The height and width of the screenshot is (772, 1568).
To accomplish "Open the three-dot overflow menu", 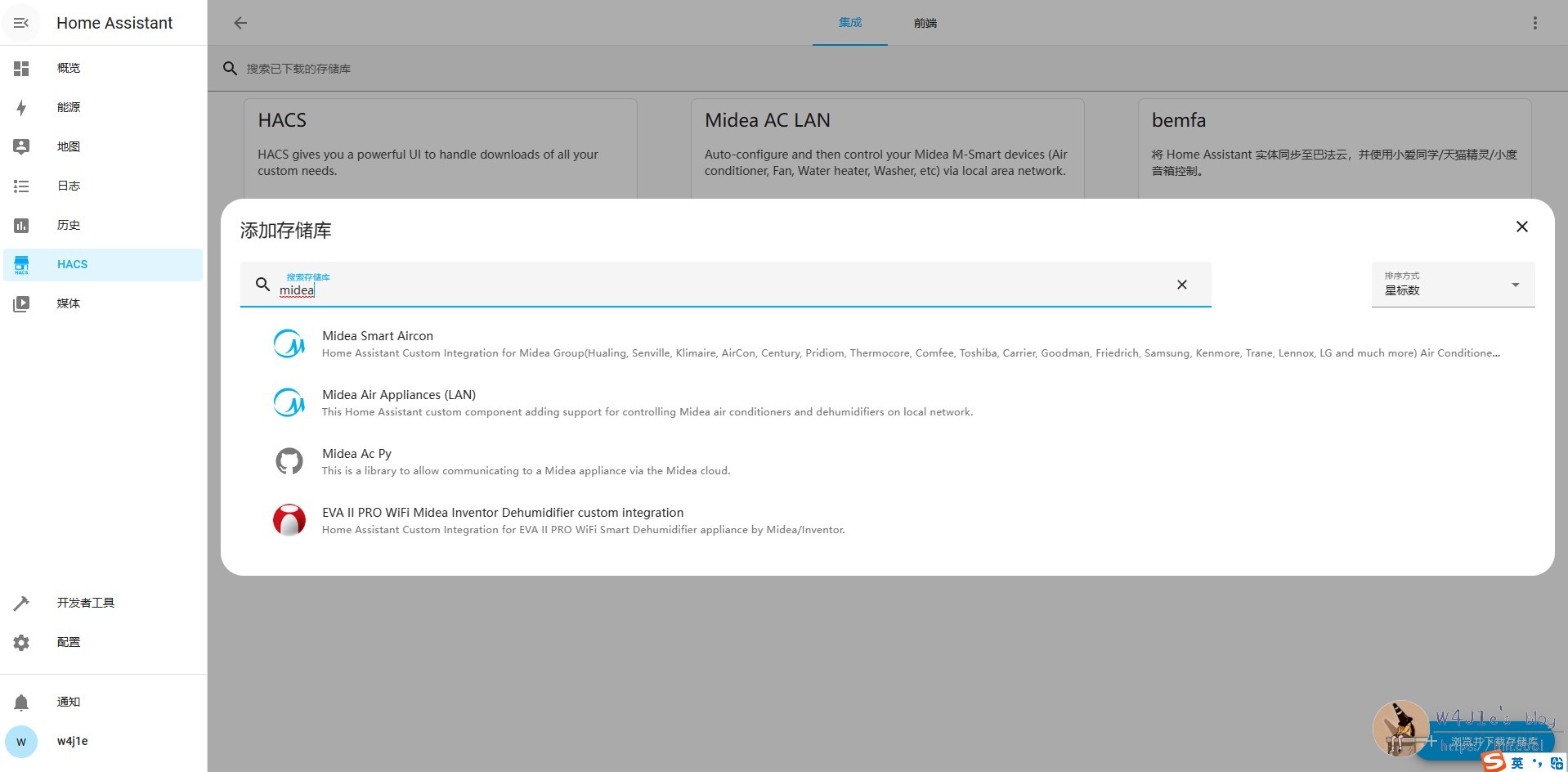I will (1534, 23).
